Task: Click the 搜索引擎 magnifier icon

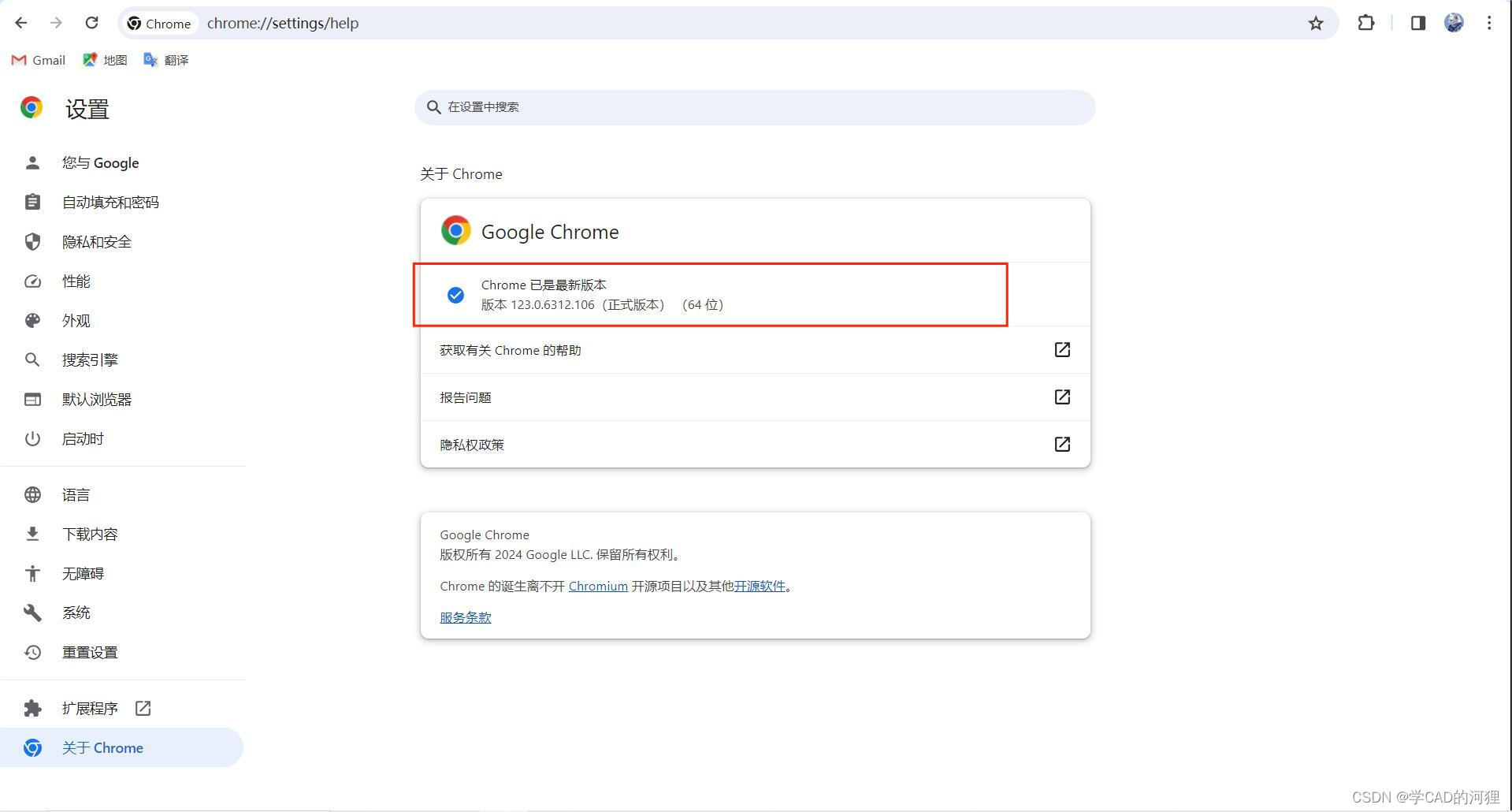Action: (32, 359)
